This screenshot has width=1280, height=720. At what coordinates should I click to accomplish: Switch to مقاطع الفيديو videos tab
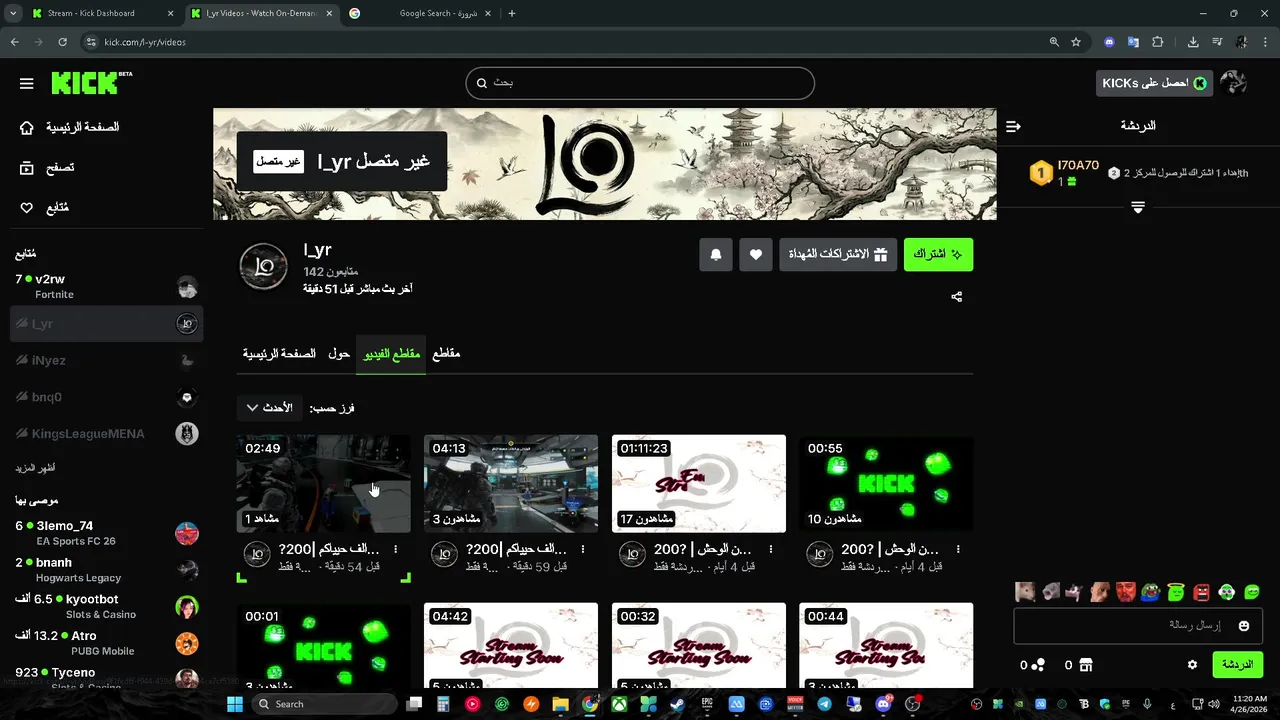(391, 354)
